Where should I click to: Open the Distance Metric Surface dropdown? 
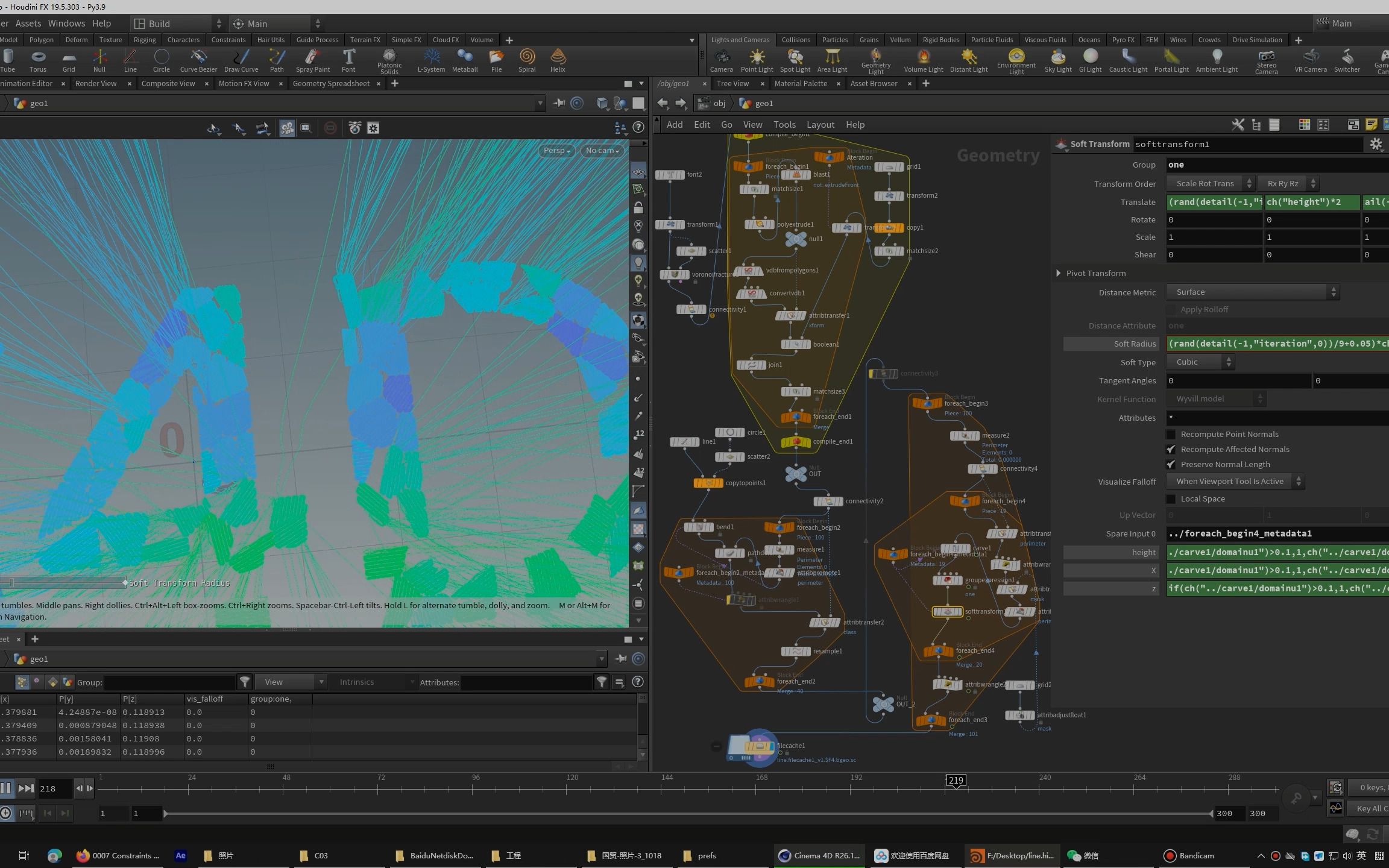1252,292
